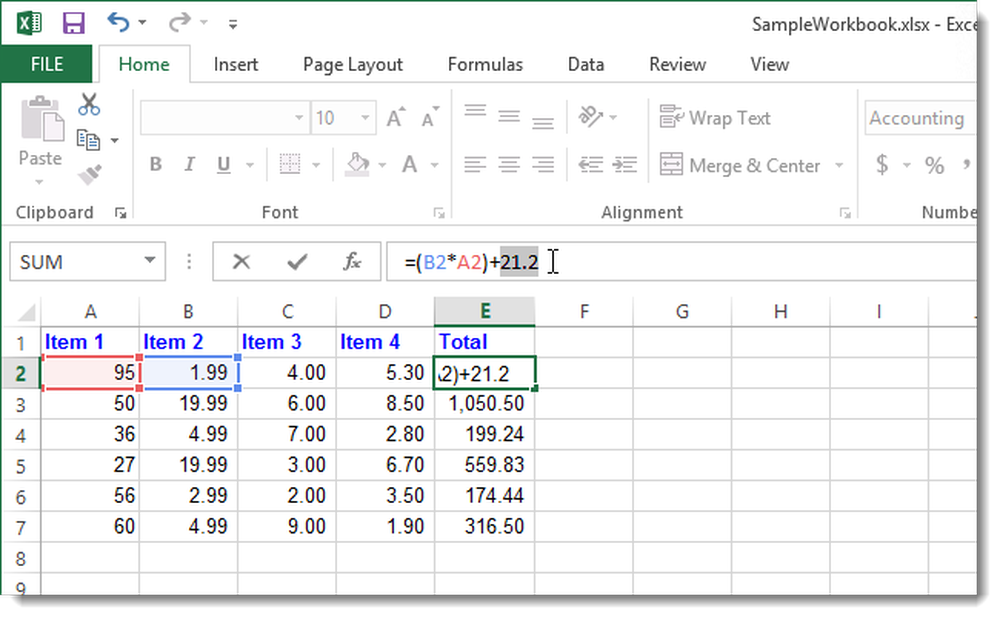The height and width of the screenshot is (618, 1000).
Task: Open the FILE backstage button
Action: [47, 64]
